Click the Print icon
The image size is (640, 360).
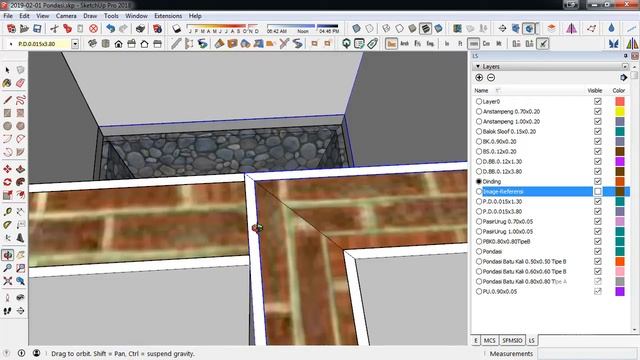[140, 28]
